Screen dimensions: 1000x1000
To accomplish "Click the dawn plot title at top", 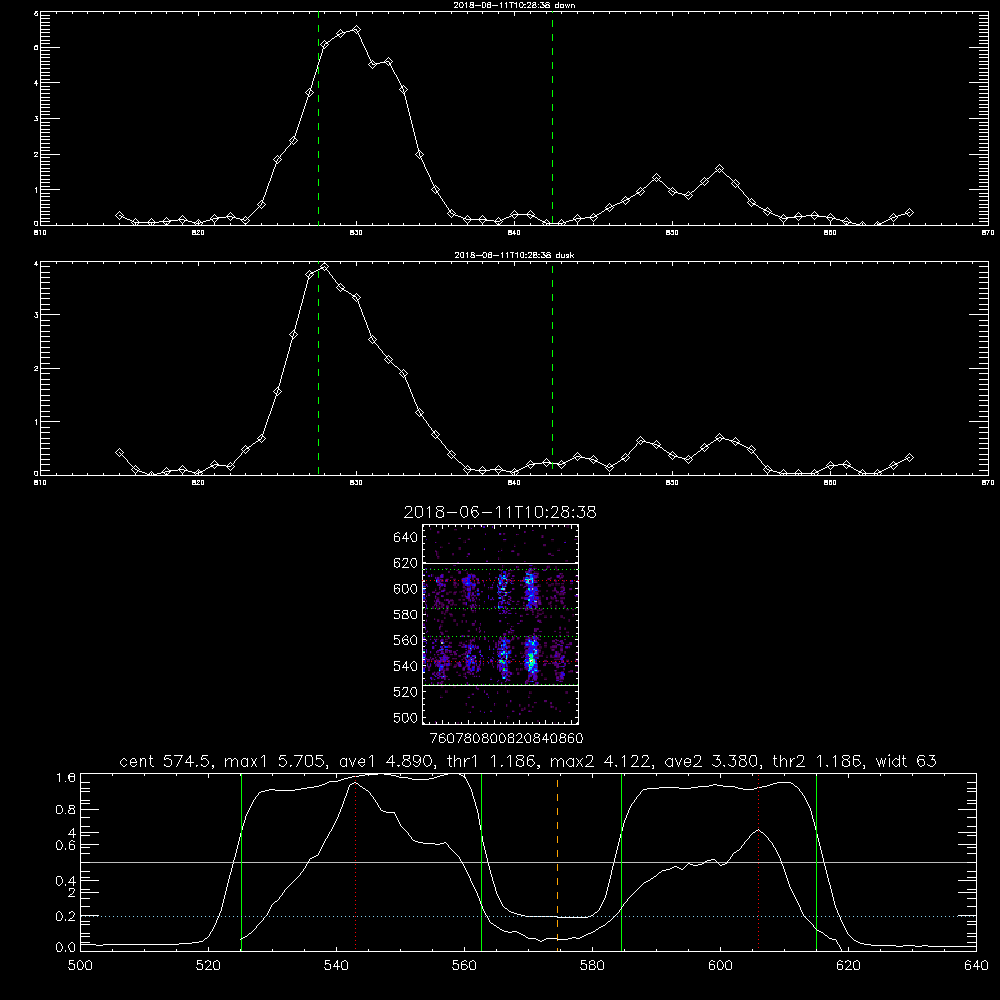I will [x=514, y=4].
